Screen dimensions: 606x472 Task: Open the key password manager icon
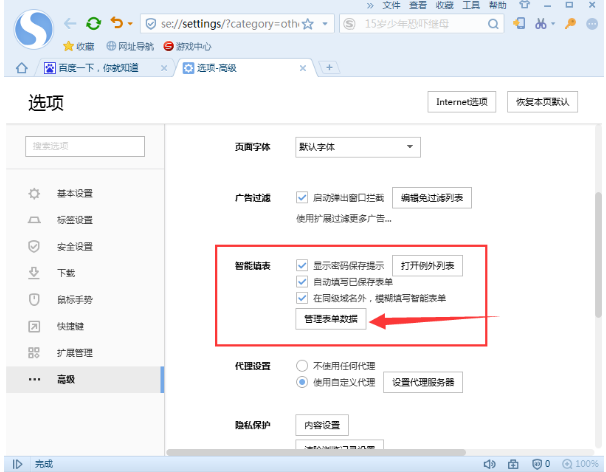tap(570, 24)
